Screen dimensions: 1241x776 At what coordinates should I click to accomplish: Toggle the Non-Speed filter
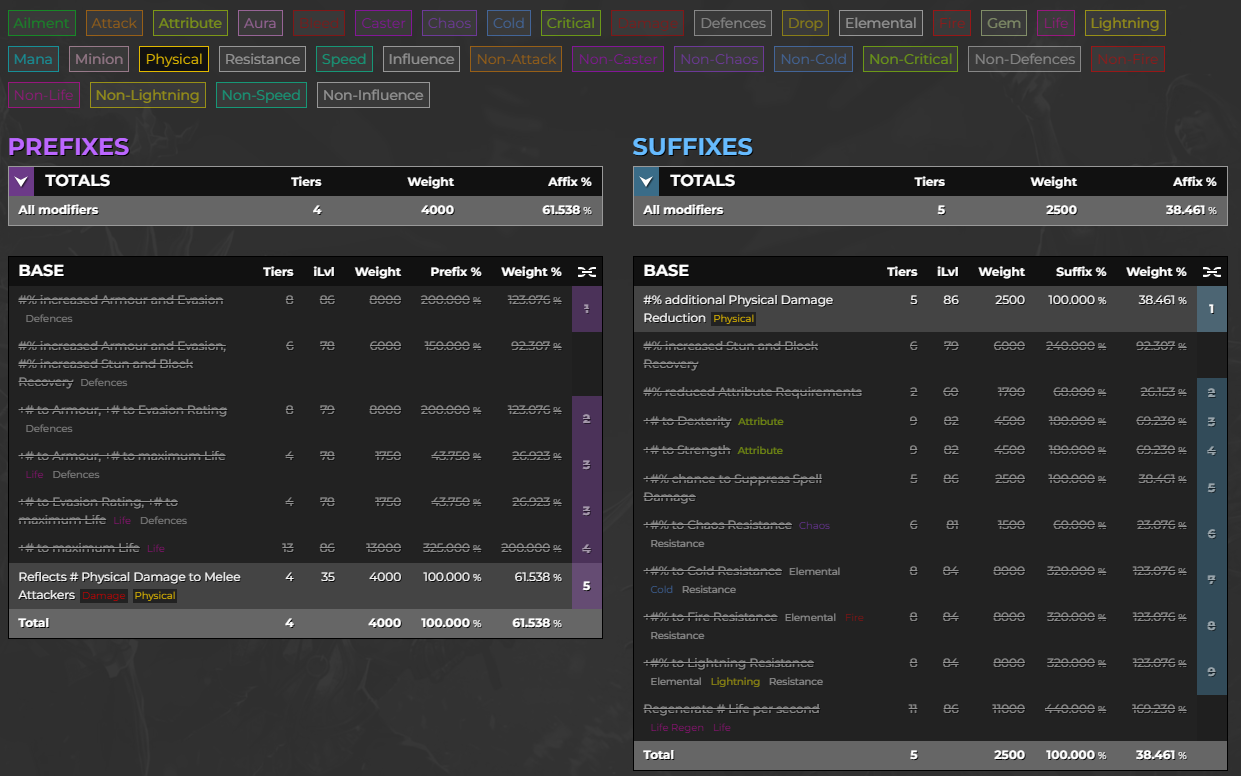click(x=261, y=95)
